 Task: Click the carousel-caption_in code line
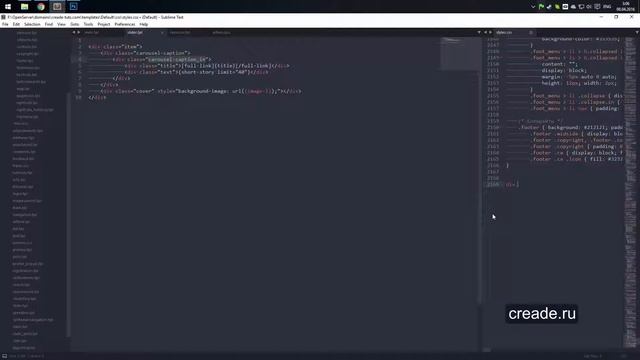(162, 59)
